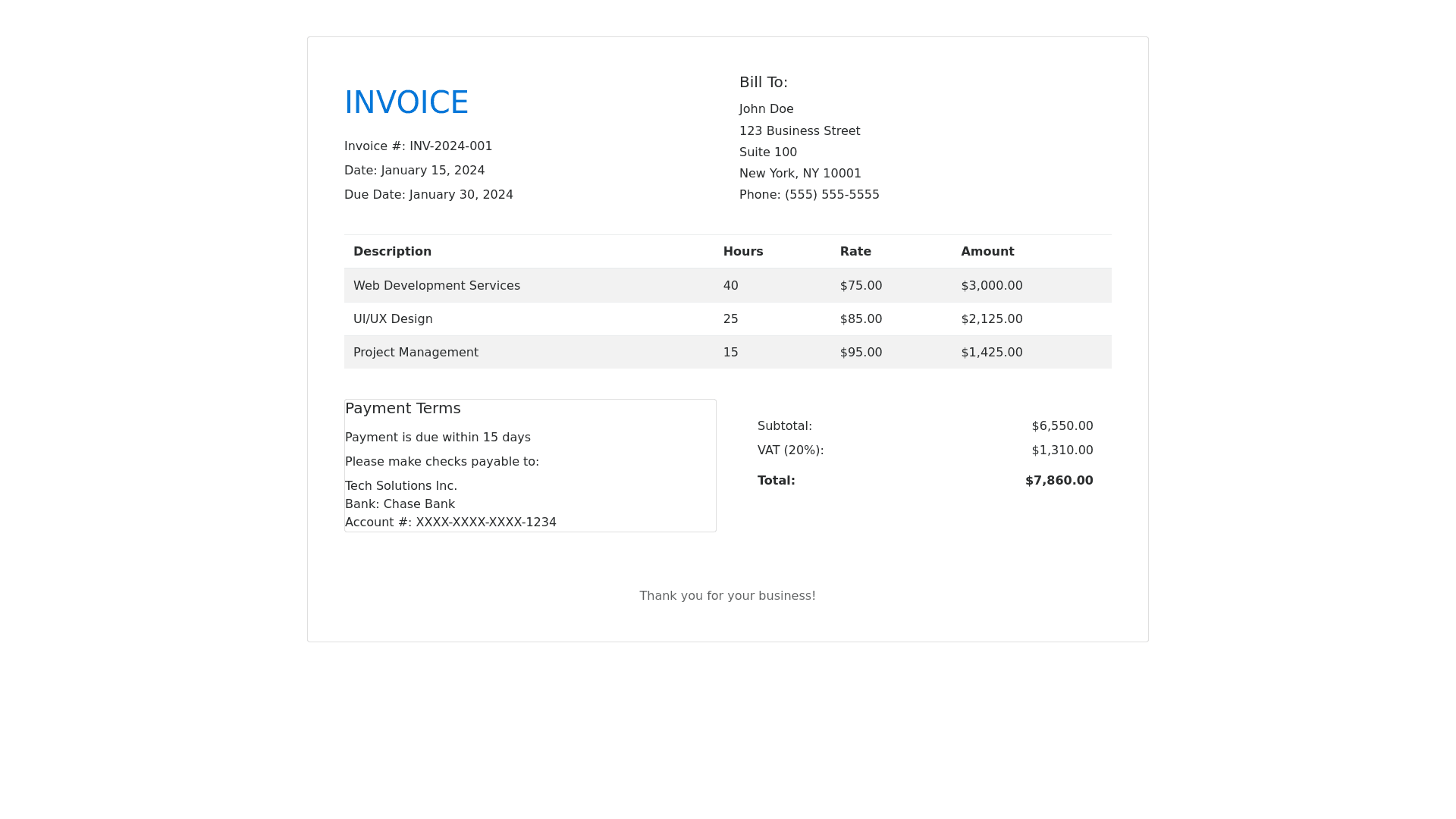Click the Account # XXXX-XXXX-XXXX-1234 line
The width and height of the screenshot is (1456, 819).
pyautogui.click(x=450, y=522)
